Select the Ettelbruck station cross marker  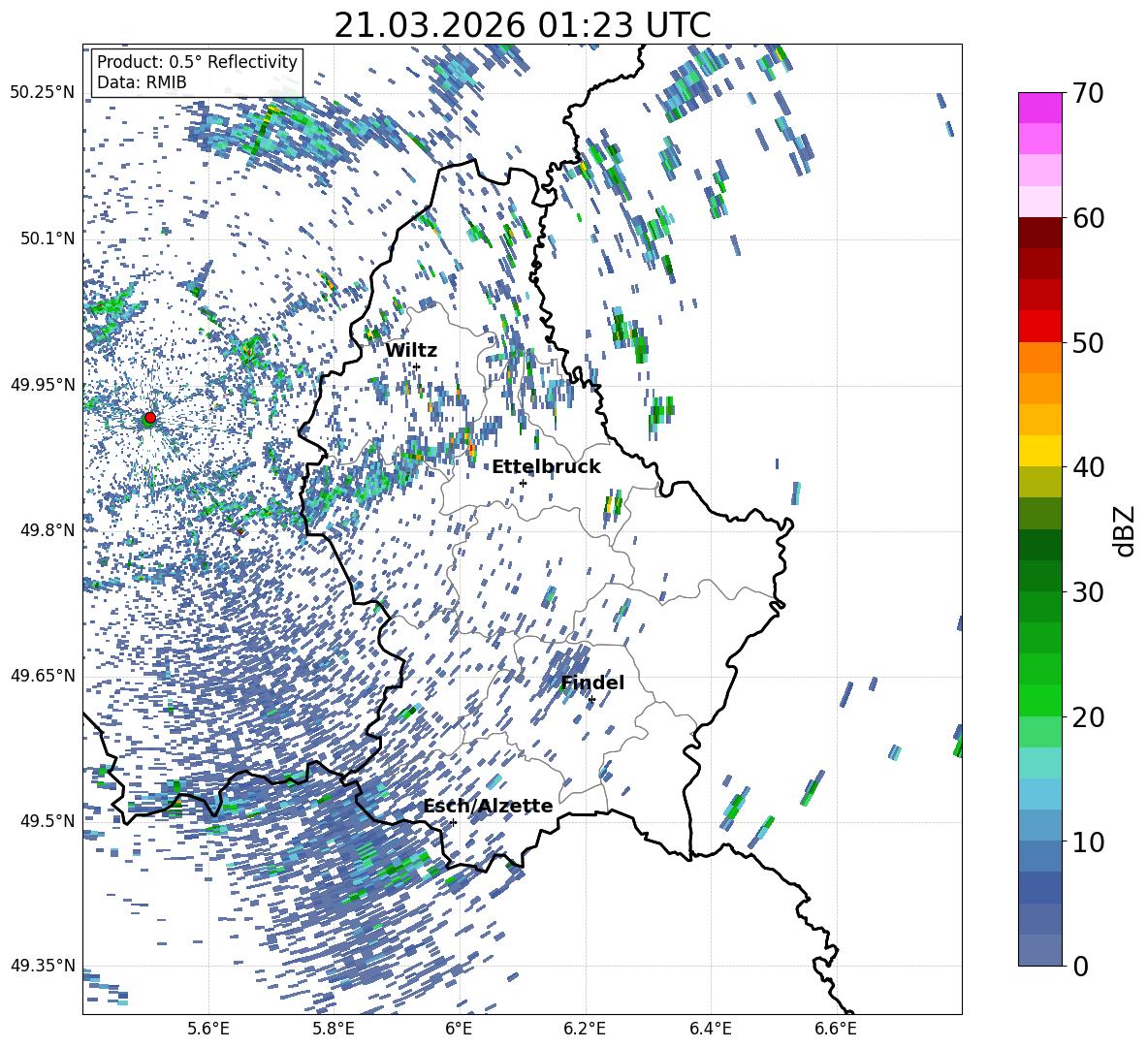pyautogui.click(x=523, y=483)
